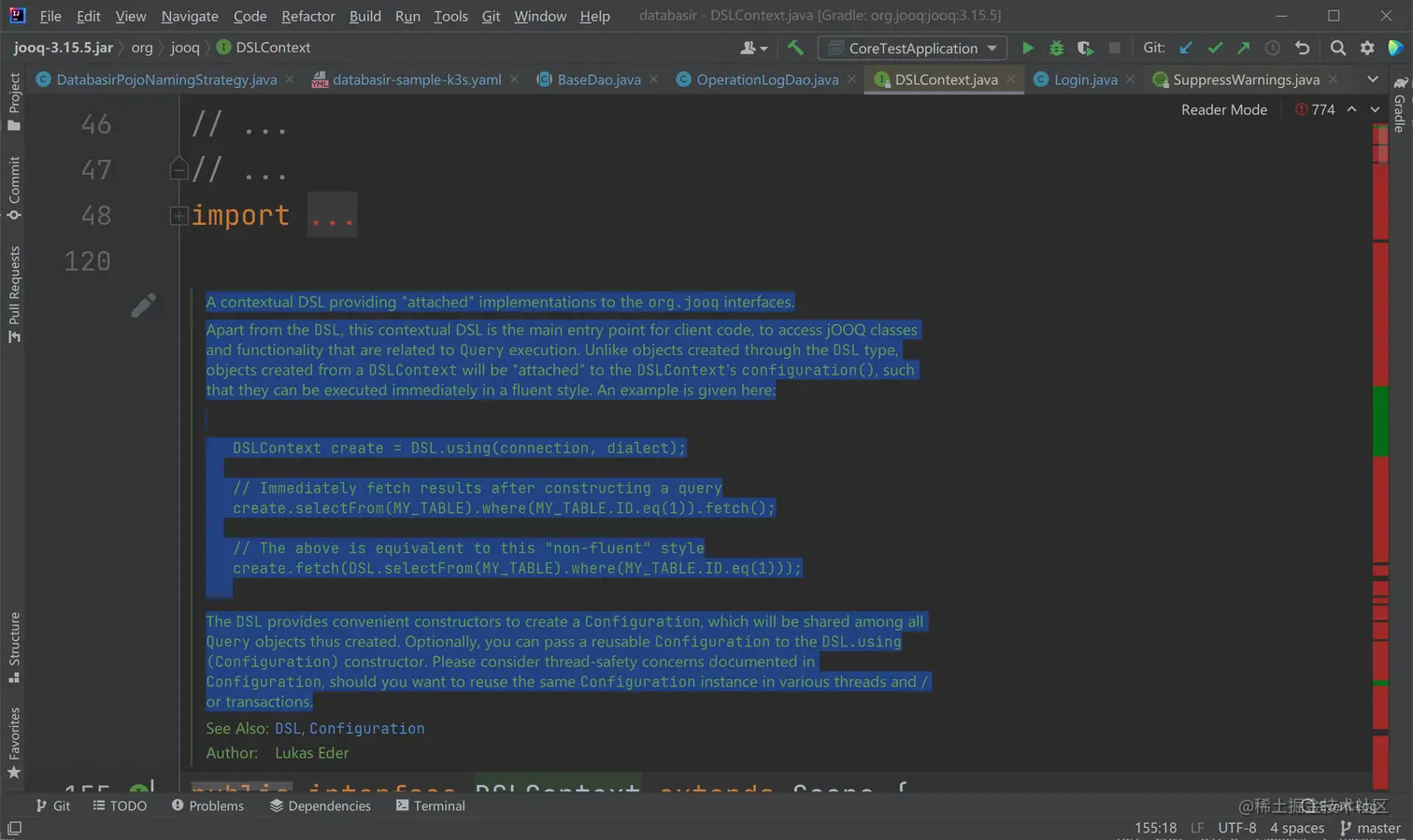Open the Navigate menu
Screen dimensions: 1413x840
[x=190, y=16]
